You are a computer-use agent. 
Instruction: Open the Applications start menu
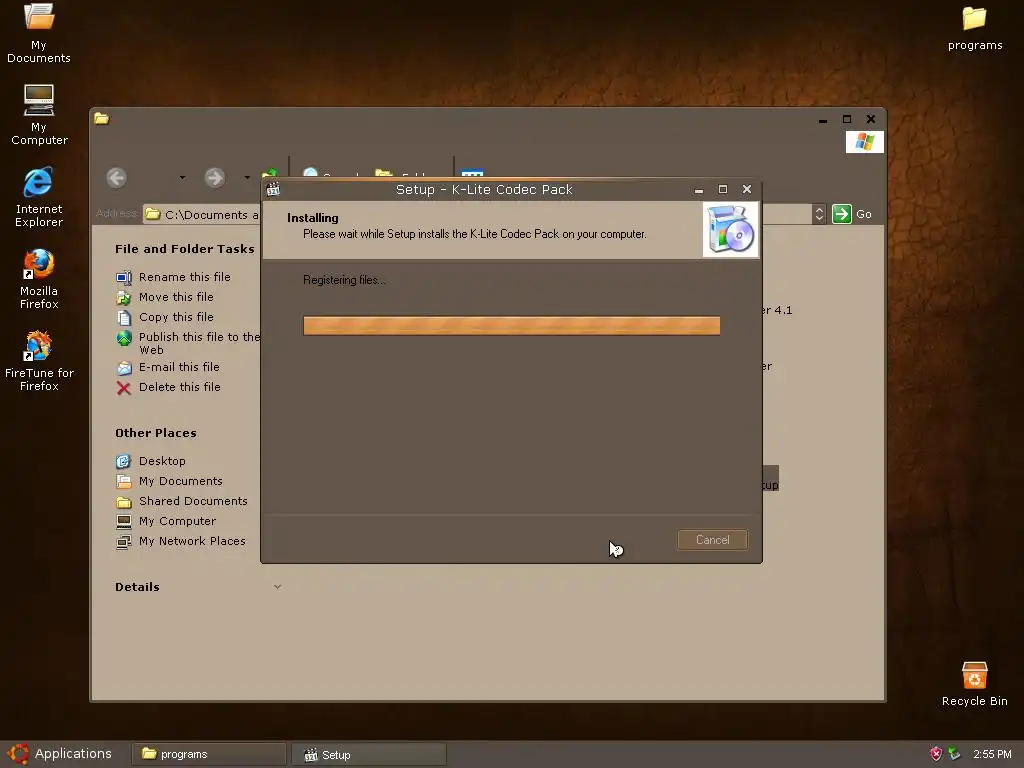(59, 754)
